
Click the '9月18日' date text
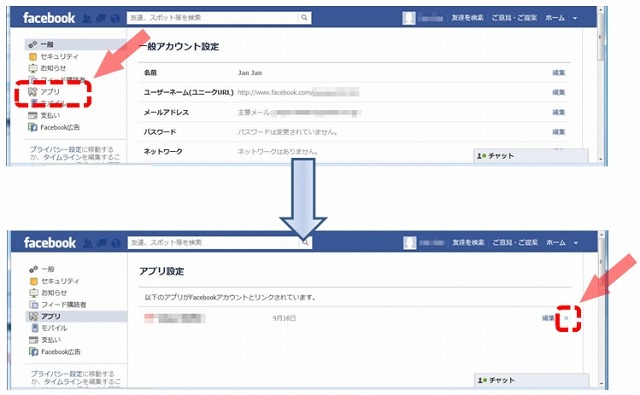pyautogui.click(x=284, y=318)
